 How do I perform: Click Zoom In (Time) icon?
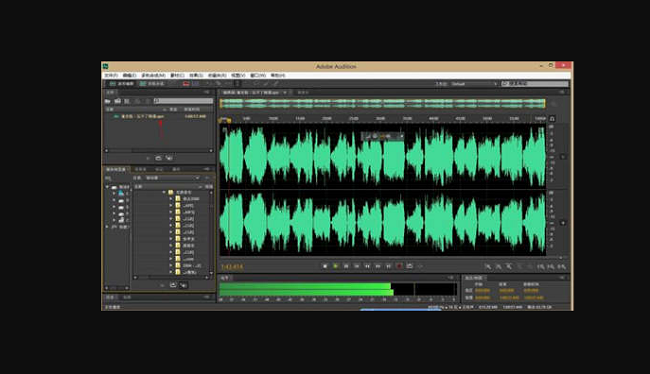[x=509, y=267]
